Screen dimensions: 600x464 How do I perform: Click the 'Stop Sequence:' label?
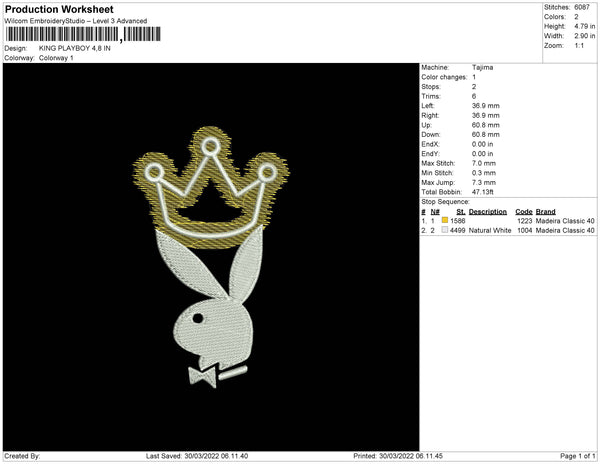(445, 202)
